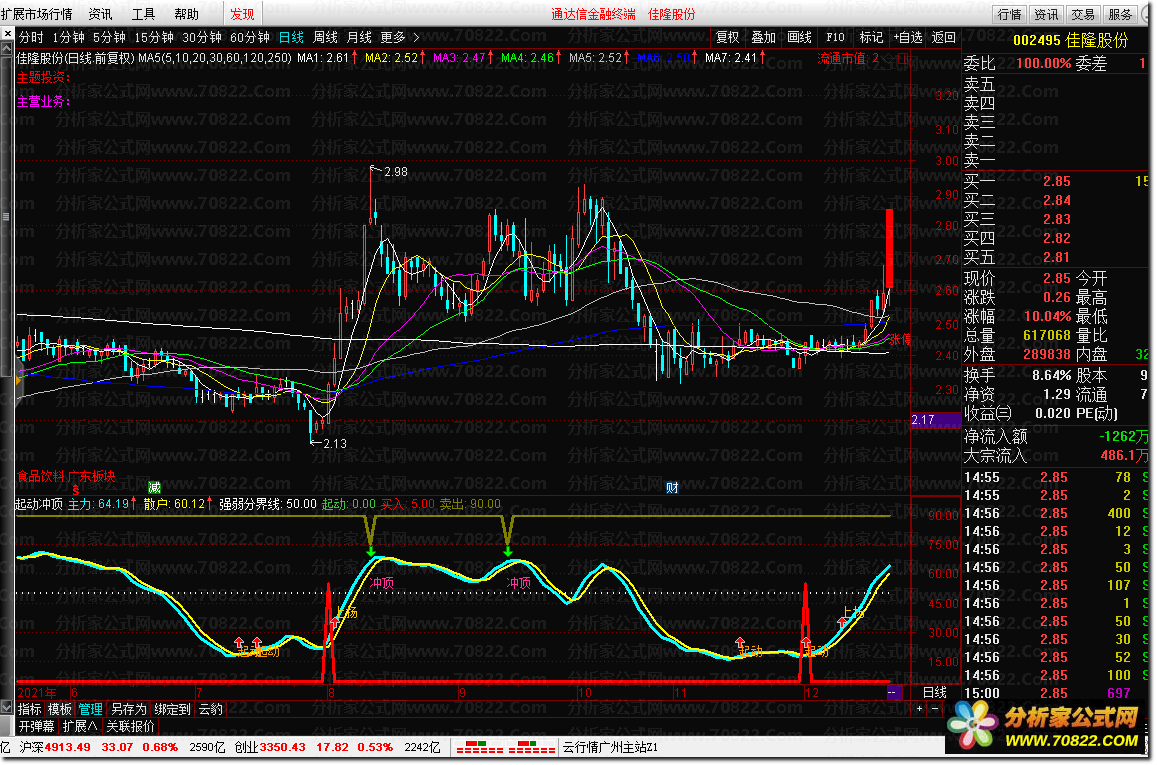Select the 分时 period tab
This screenshot has width=1157, height=765.
click(31, 37)
